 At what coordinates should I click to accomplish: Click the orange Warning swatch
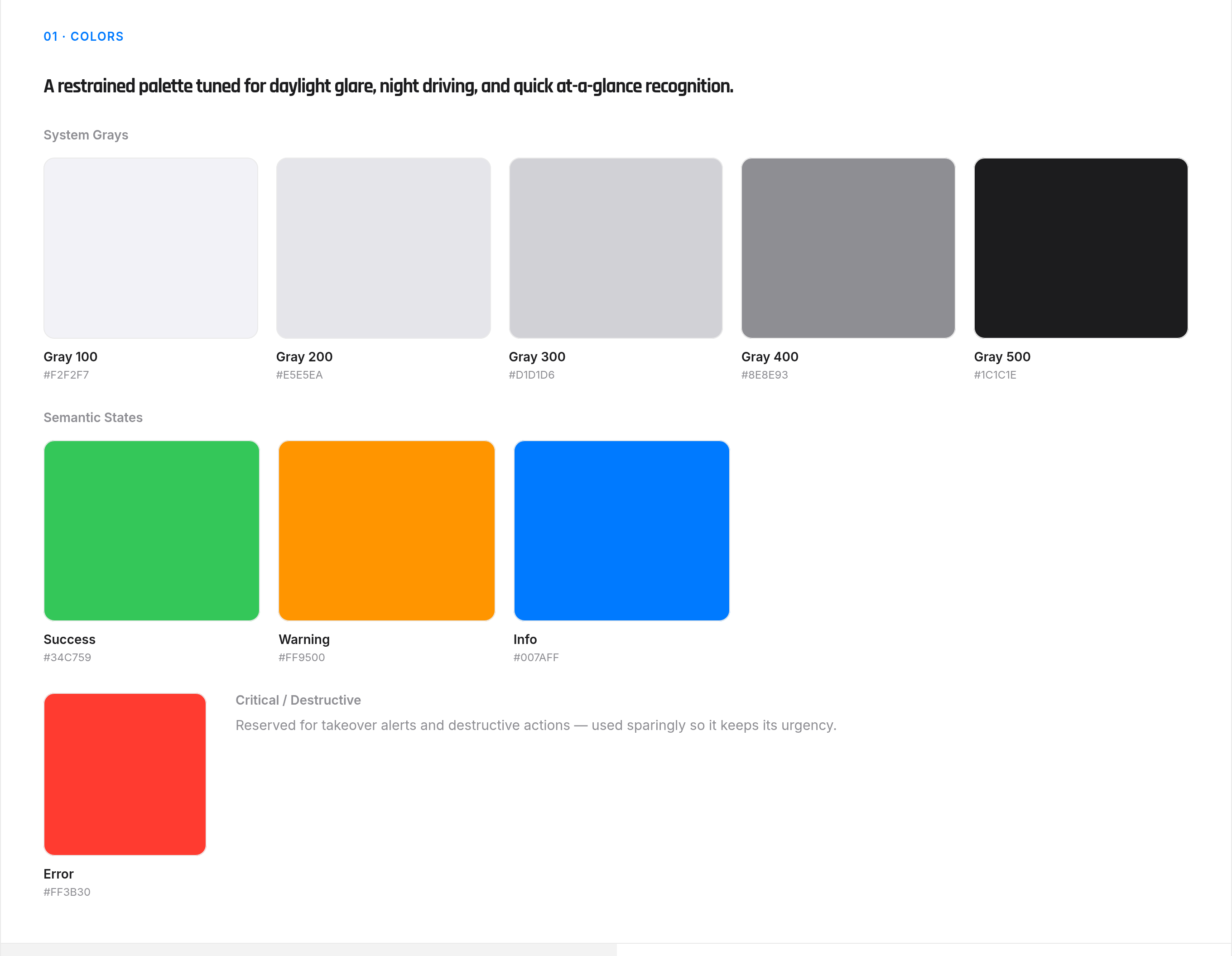tap(387, 531)
